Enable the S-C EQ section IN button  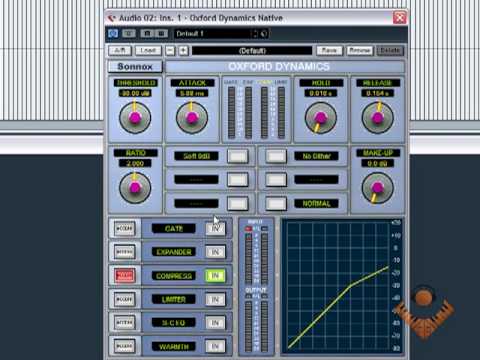point(215,323)
